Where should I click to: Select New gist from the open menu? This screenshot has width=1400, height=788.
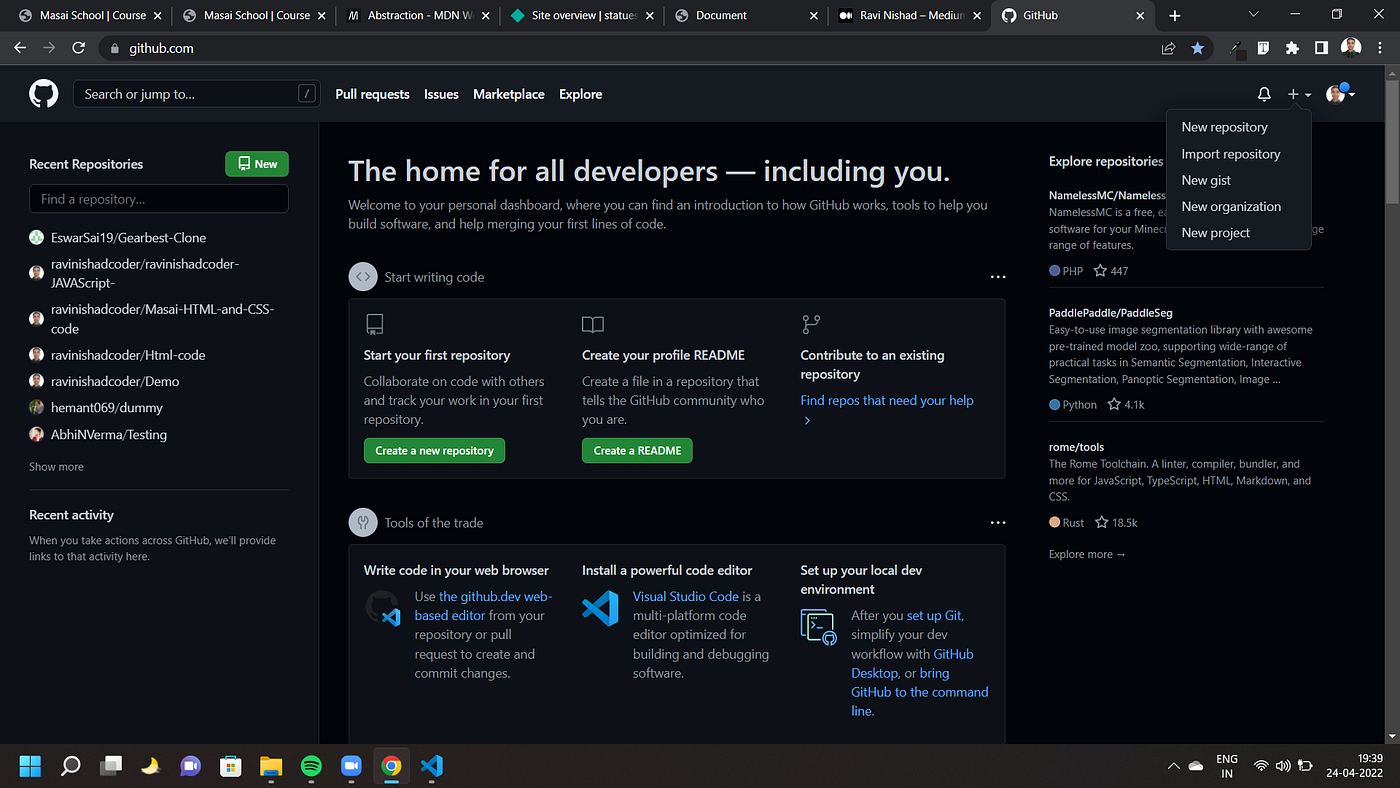point(1206,179)
